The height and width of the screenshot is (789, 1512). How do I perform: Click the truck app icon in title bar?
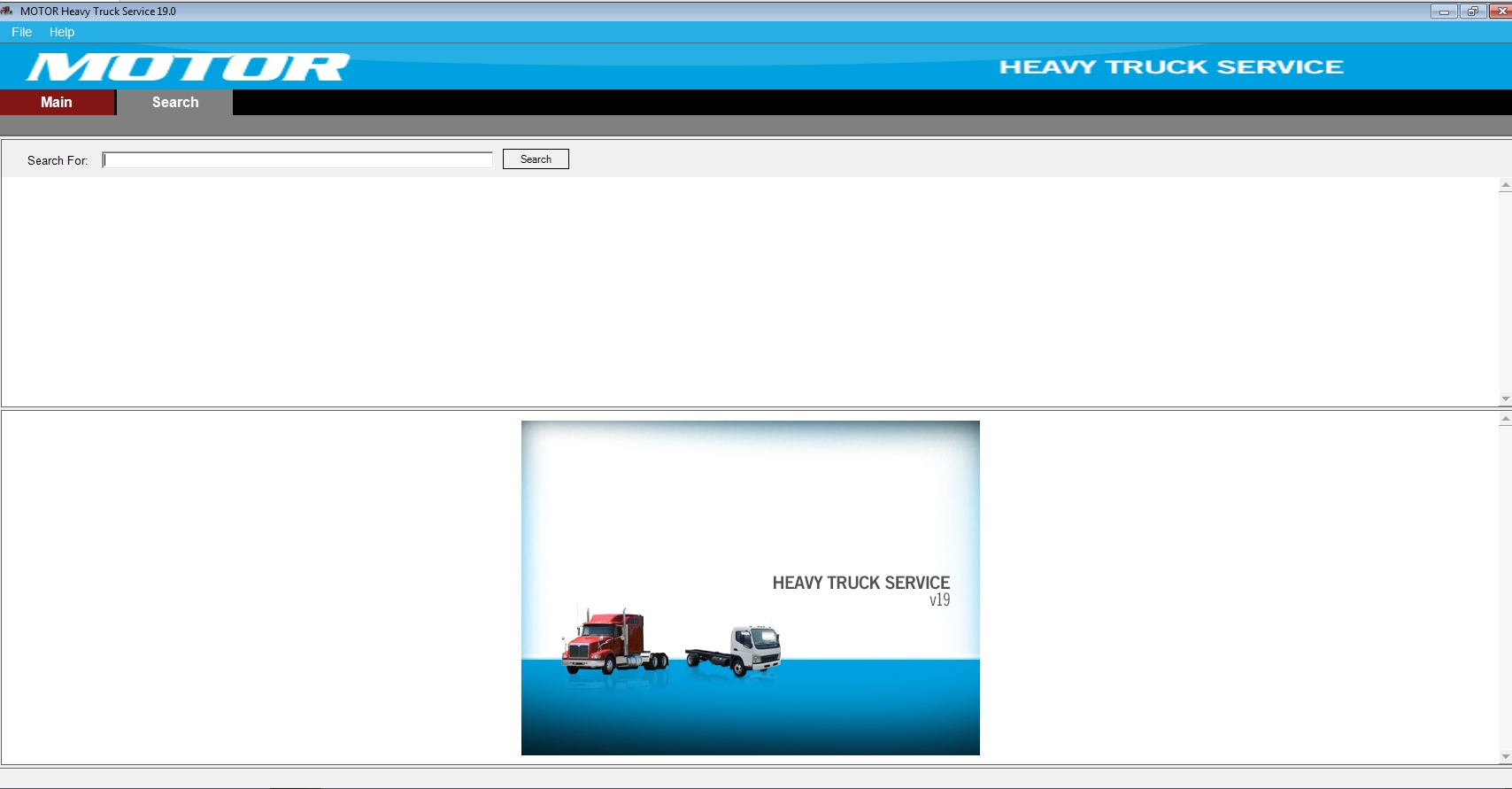tap(7, 11)
